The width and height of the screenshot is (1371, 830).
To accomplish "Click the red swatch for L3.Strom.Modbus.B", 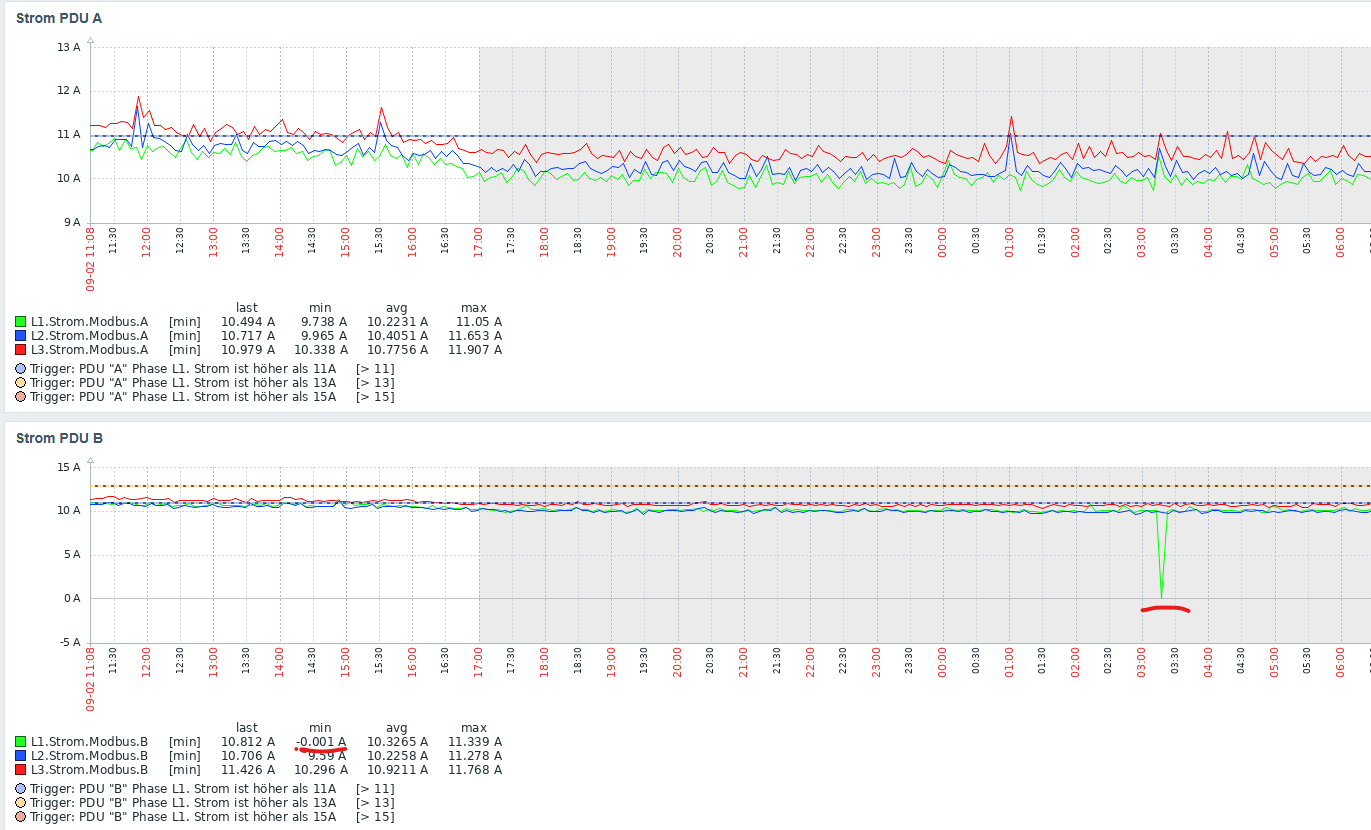I will click(x=21, y=770).
